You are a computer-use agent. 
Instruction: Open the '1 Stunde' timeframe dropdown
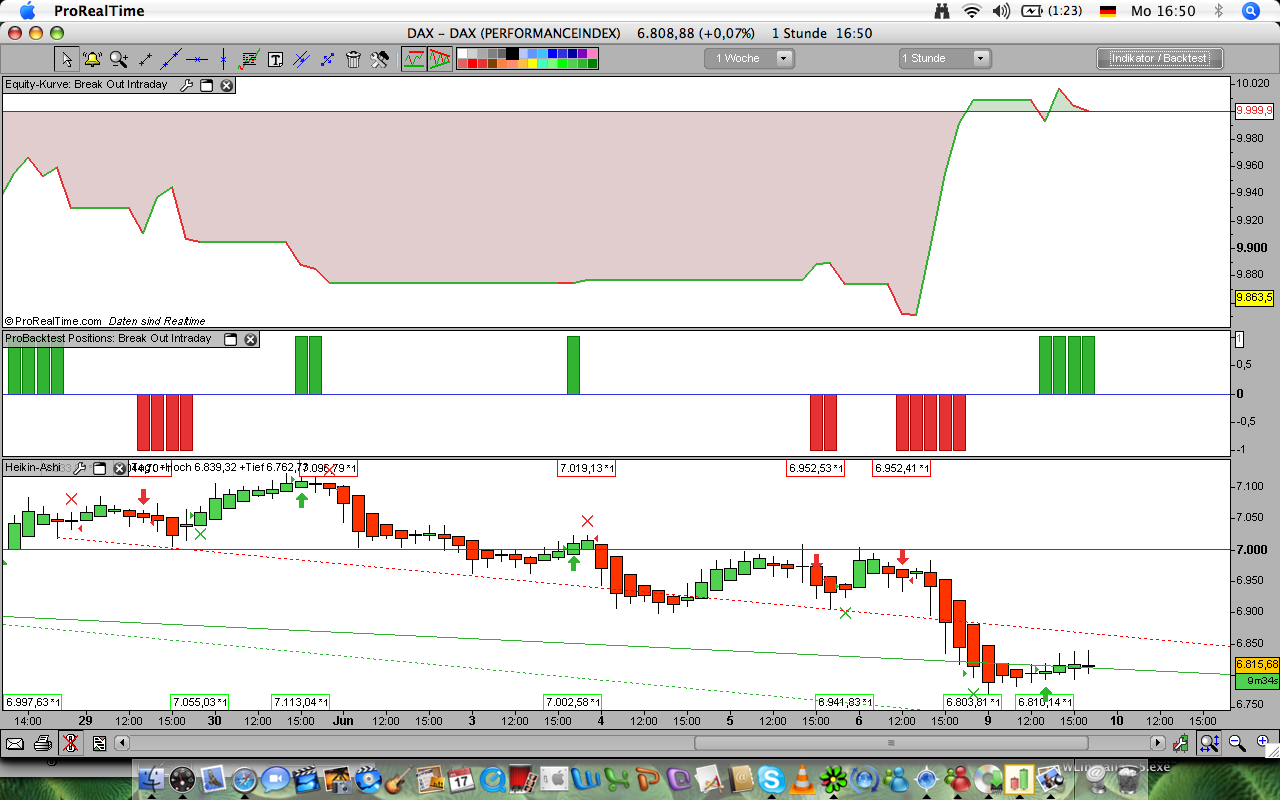pyautogui.click(x=945, y=58)
